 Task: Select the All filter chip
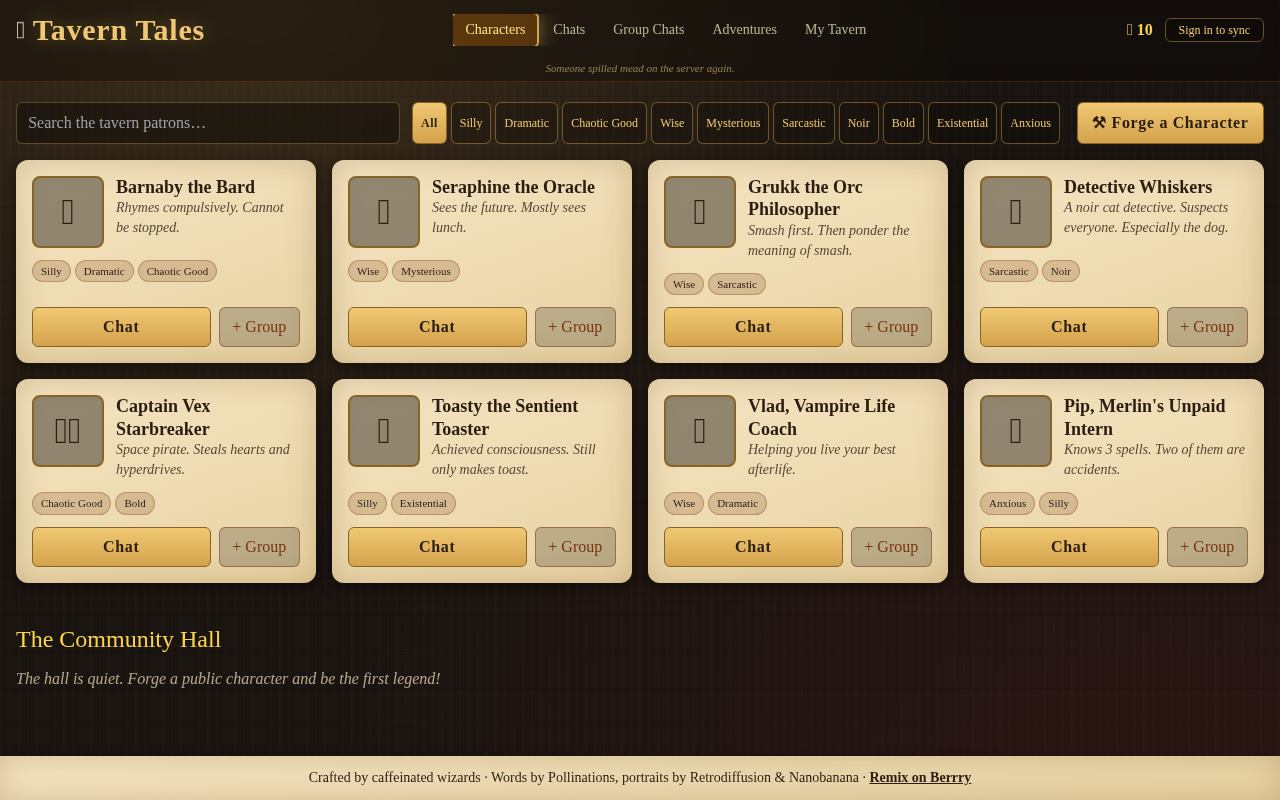pyautogui.click(x=429, y=123)
